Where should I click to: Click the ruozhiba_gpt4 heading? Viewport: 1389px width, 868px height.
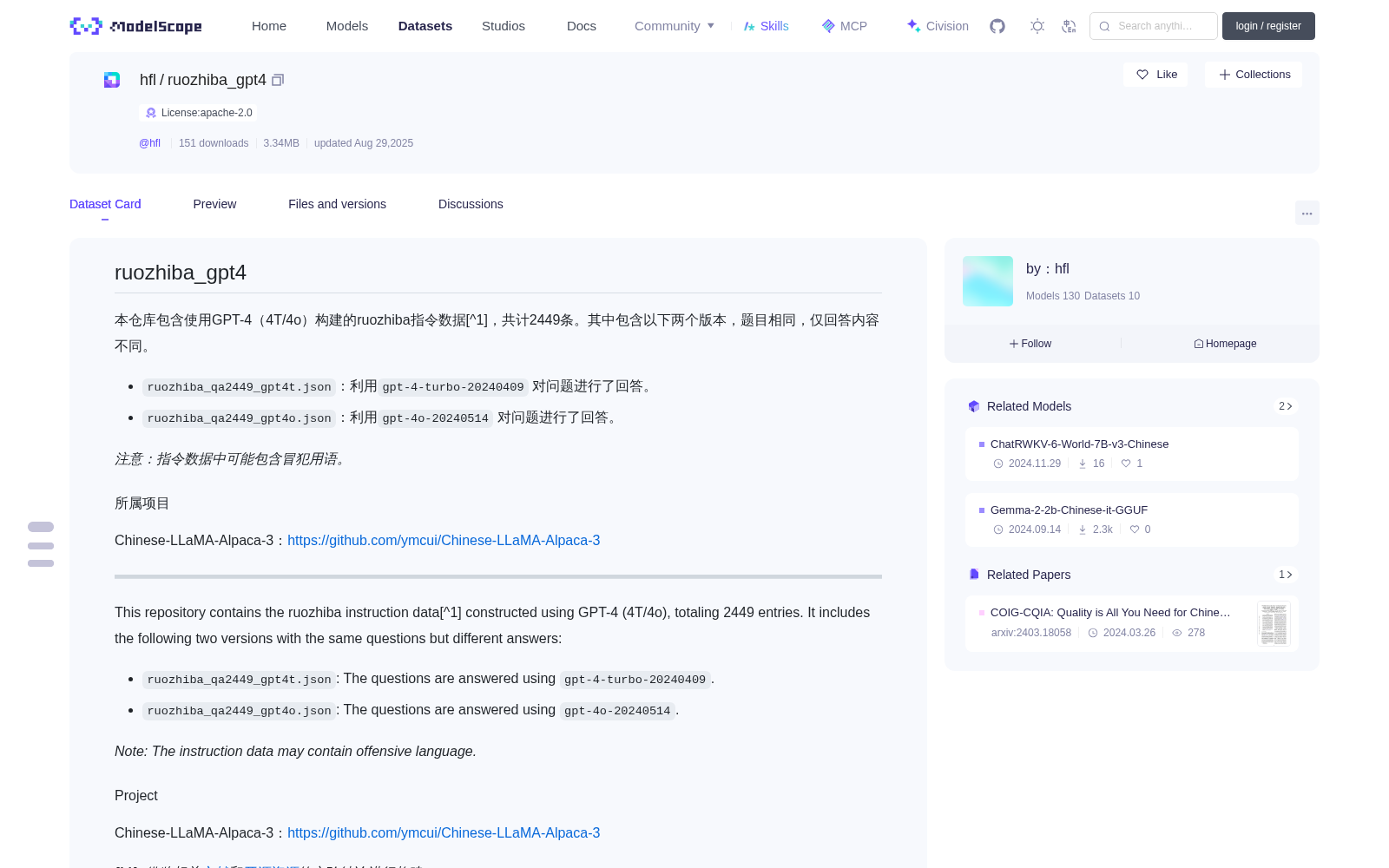point(181,273)
